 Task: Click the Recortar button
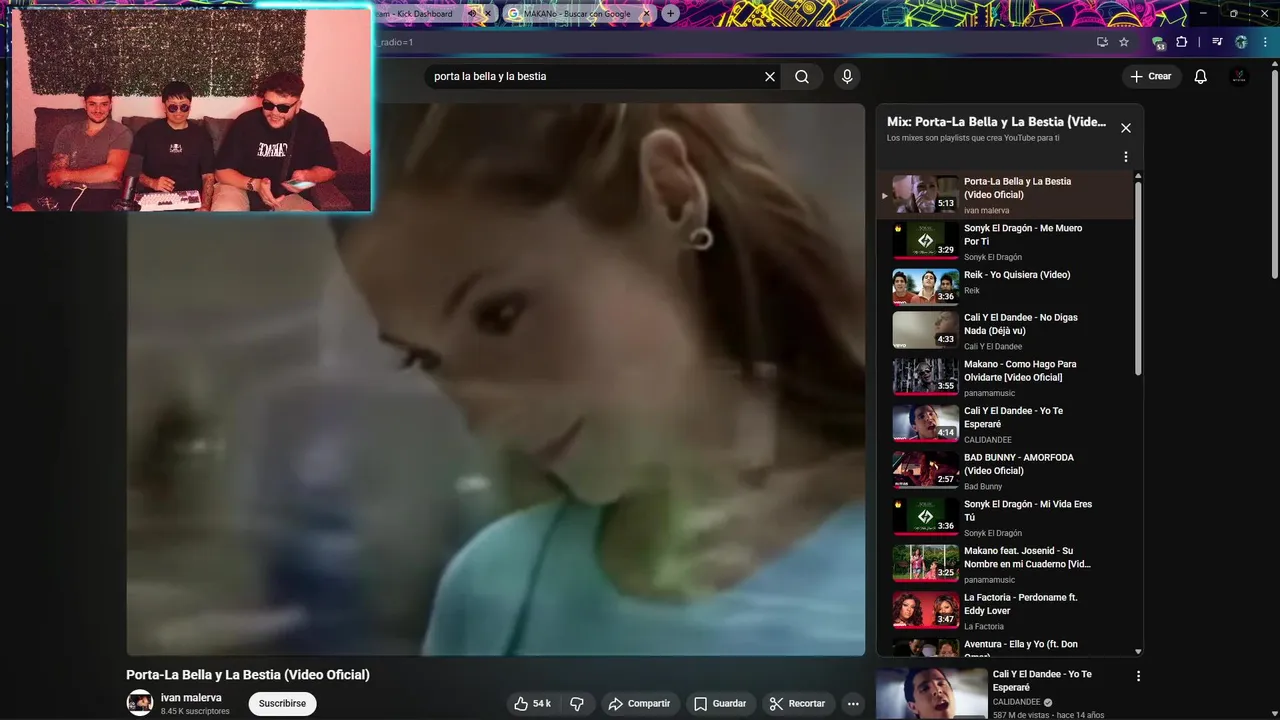click(x=798, y=704)
